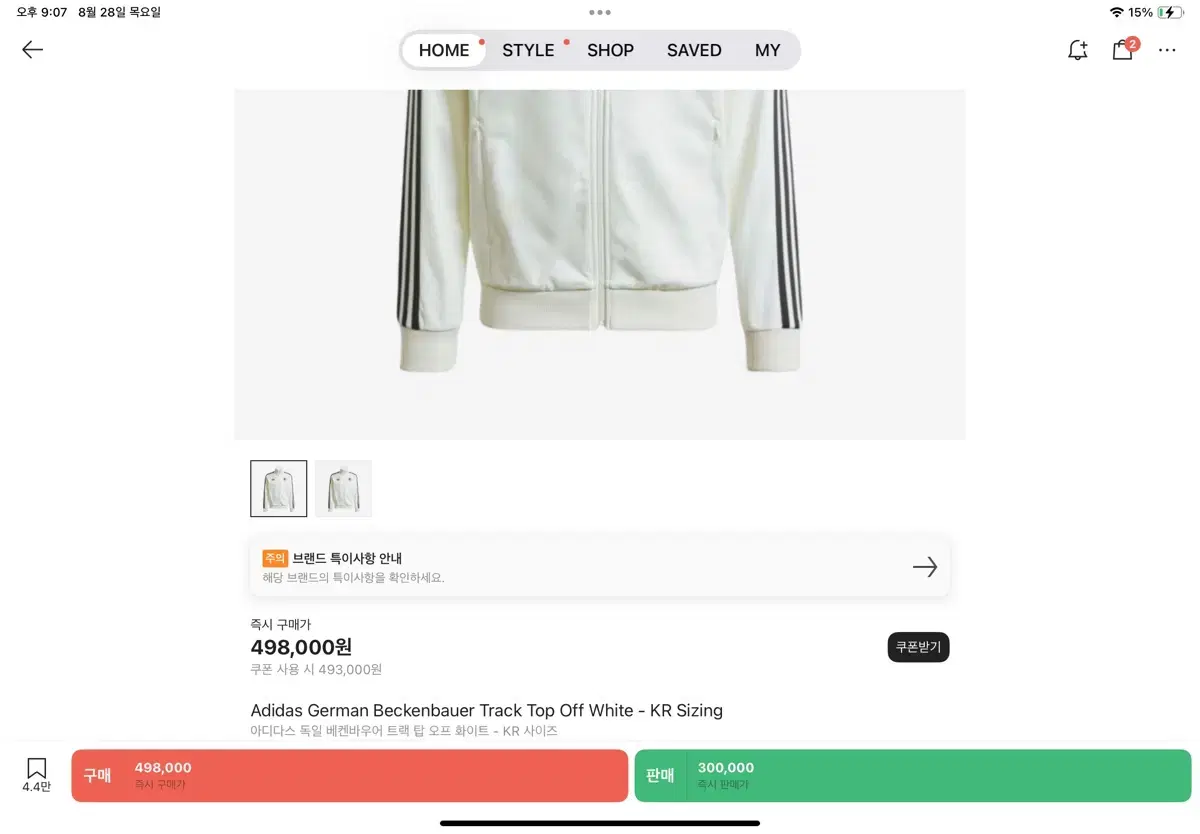The height and width of the screenshot is (834, 1200).
Task: Tap the multitasking dots at top center
Action: coord(599,13)
